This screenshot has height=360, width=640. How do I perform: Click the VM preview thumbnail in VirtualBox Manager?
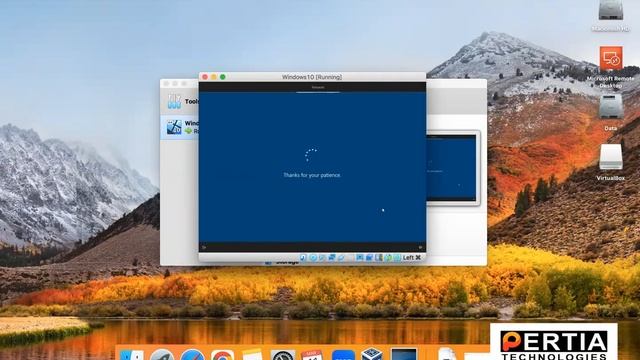click(x=452, y=168)
